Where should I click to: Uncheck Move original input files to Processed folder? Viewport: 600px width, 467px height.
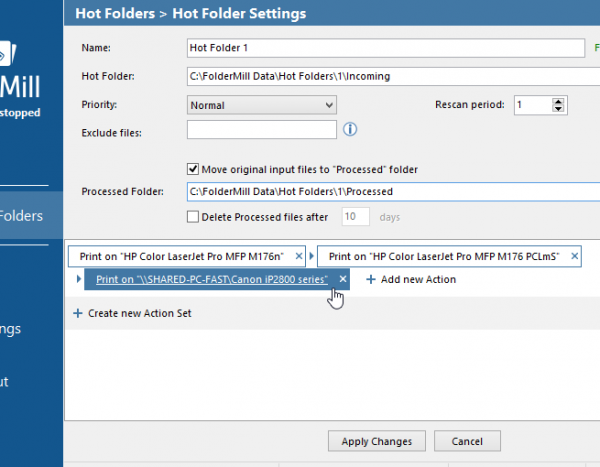194,169
